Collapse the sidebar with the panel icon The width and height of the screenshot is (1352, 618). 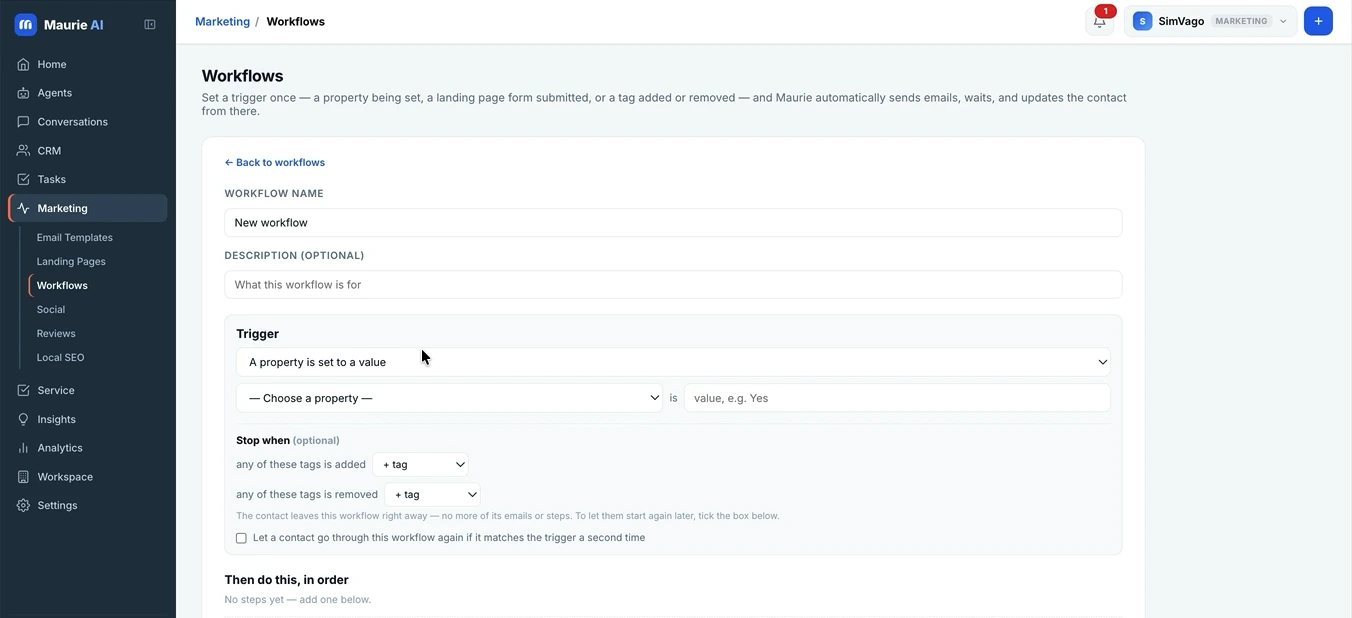150,25
